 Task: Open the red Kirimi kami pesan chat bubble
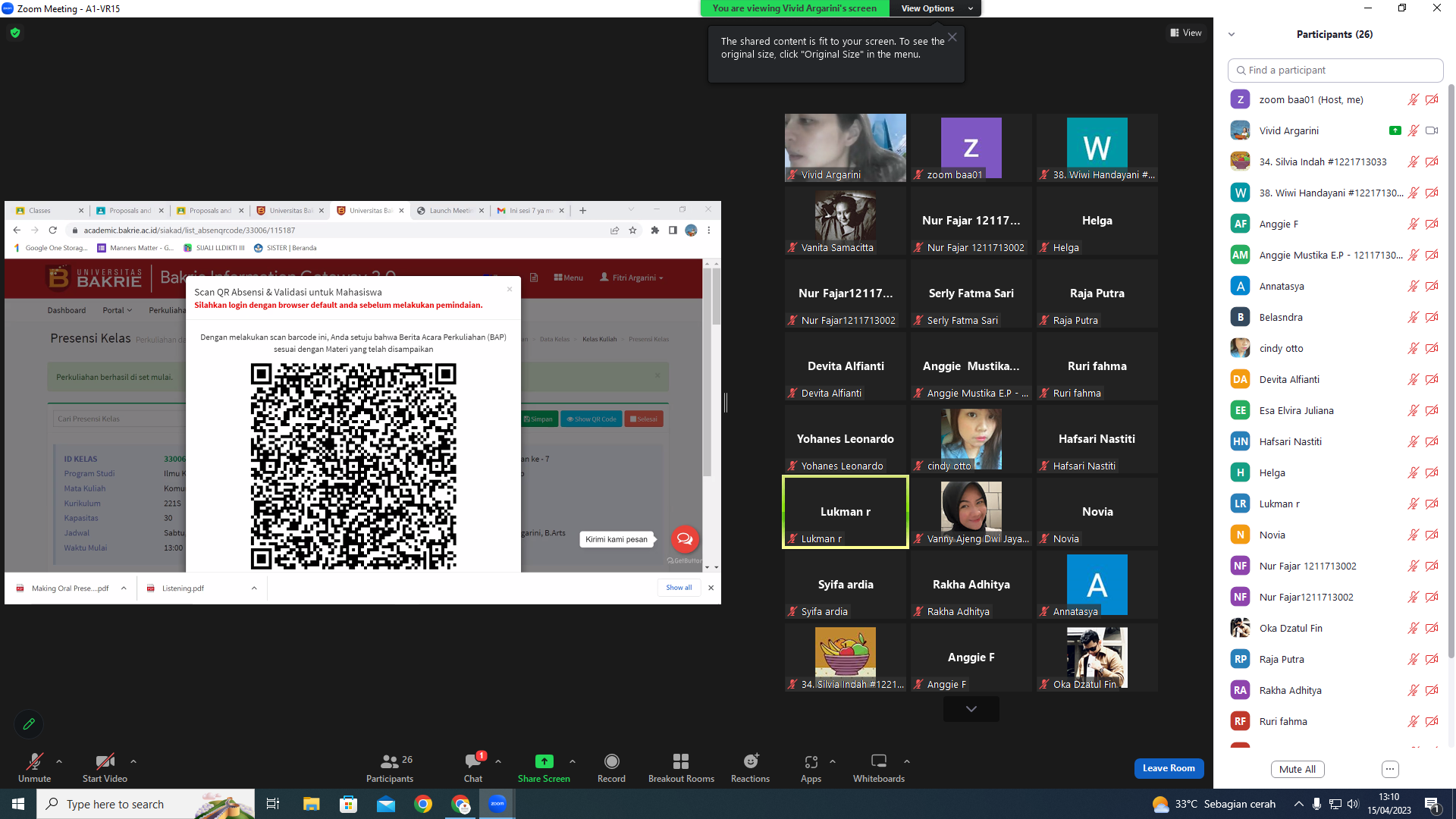pyautogui.click(x=685, y=539)
